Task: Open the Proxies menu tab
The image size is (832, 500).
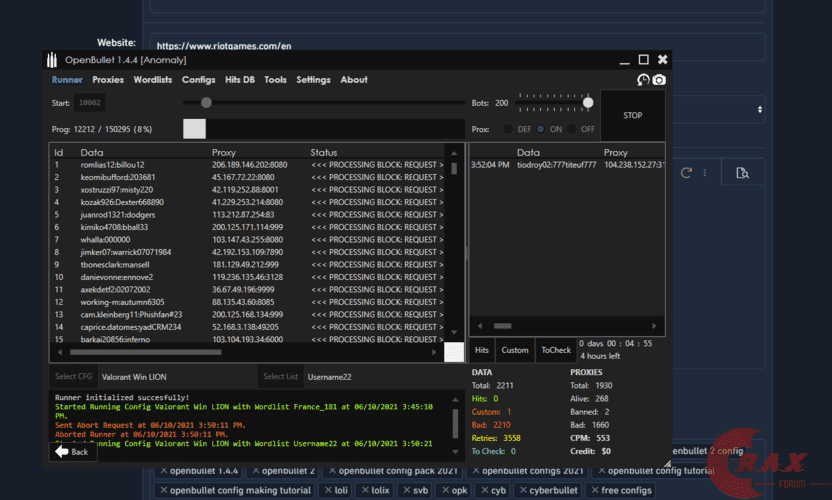Action: click(x=108, y=80)
